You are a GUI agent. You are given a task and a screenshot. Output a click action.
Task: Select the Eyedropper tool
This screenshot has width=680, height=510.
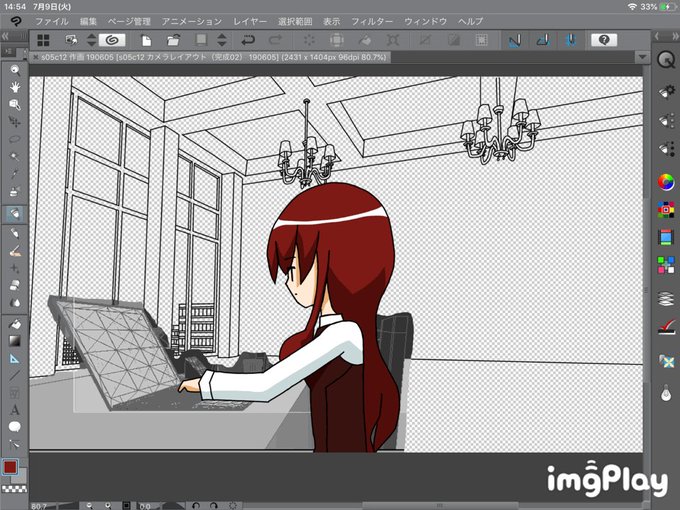click(x=15, y=174)
